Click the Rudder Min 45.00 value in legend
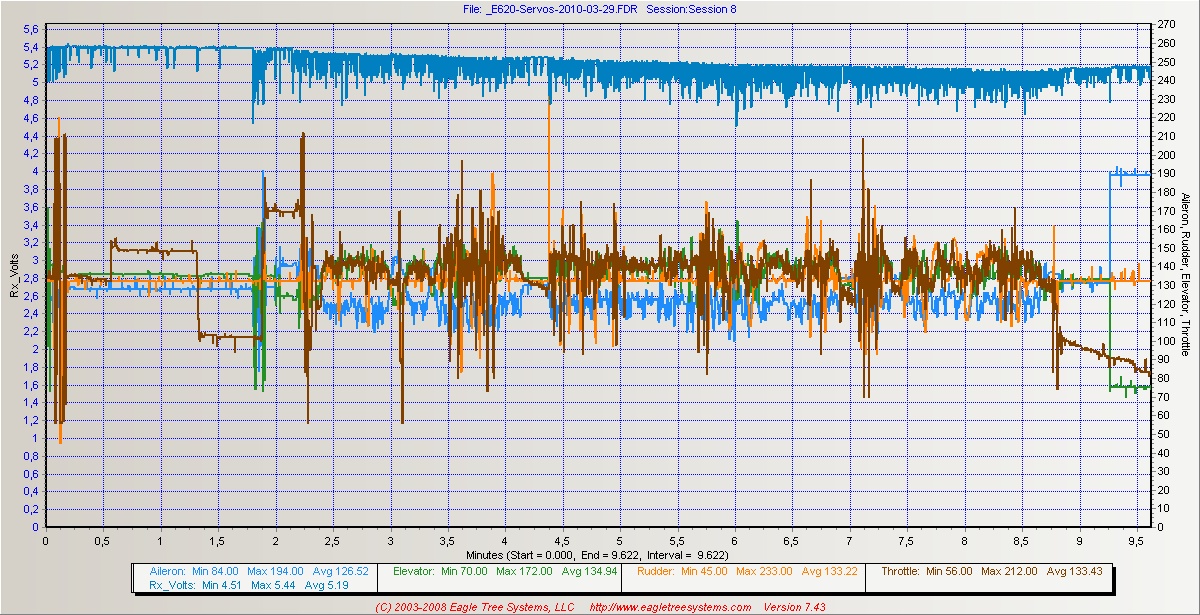This screenshot has width=1200, height=615. click(x=700, y=571)
